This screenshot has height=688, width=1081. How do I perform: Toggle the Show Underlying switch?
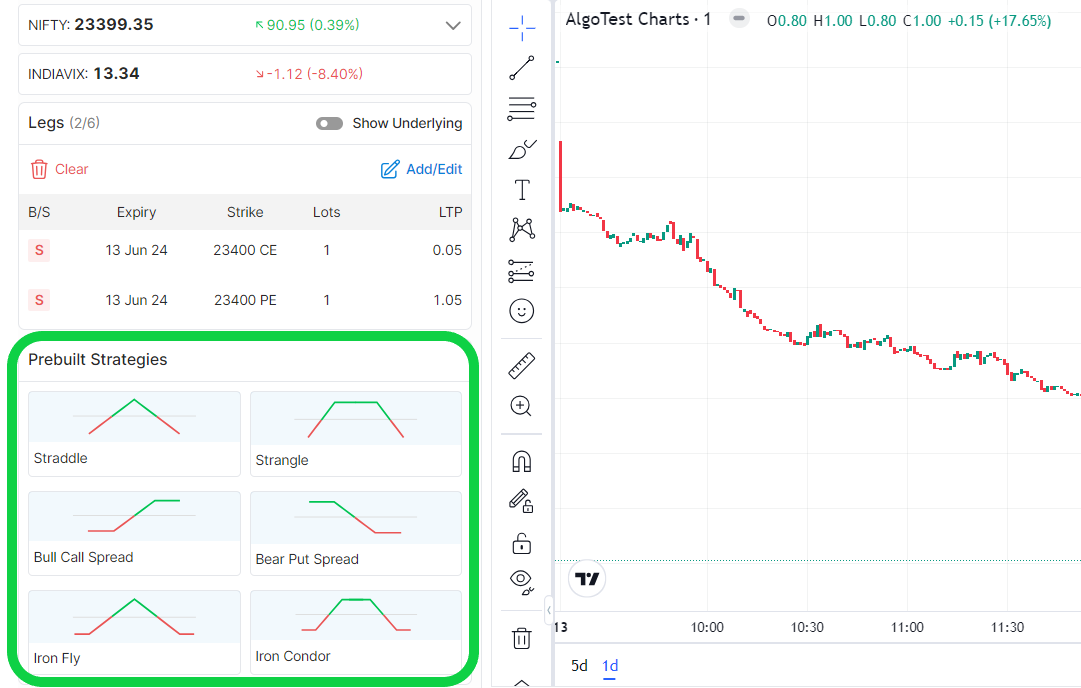click(x=330, y=123)
